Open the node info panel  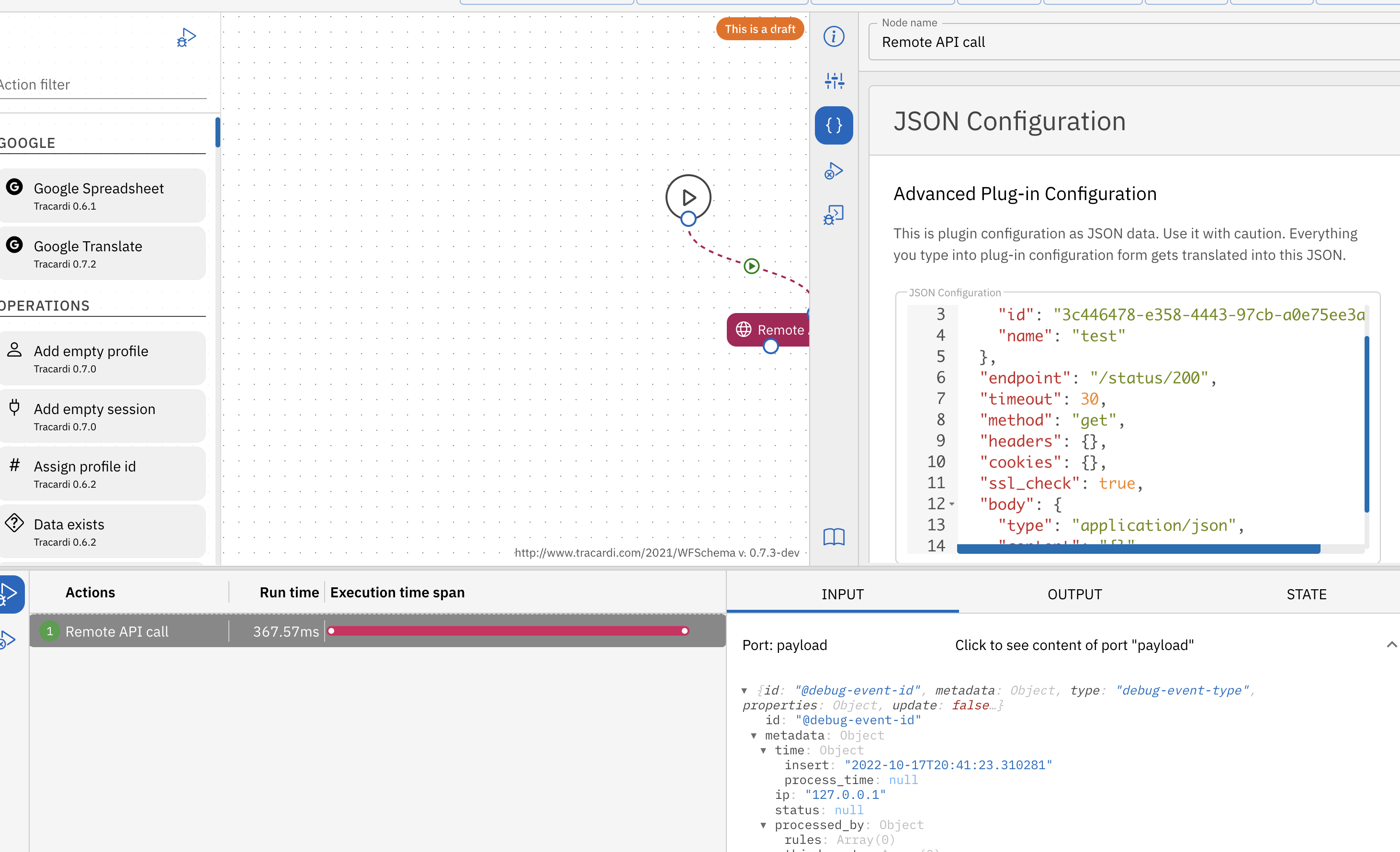click(834, 36)
